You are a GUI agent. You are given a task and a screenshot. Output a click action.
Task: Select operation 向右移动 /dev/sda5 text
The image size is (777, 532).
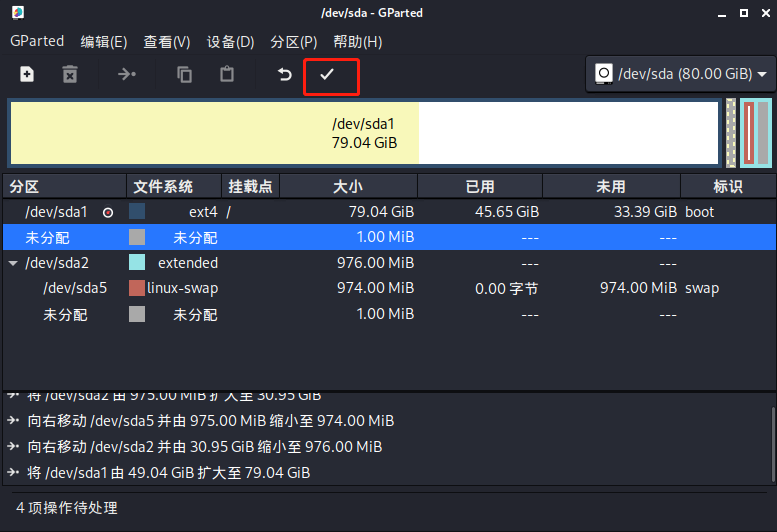click(x=211, y=421)
